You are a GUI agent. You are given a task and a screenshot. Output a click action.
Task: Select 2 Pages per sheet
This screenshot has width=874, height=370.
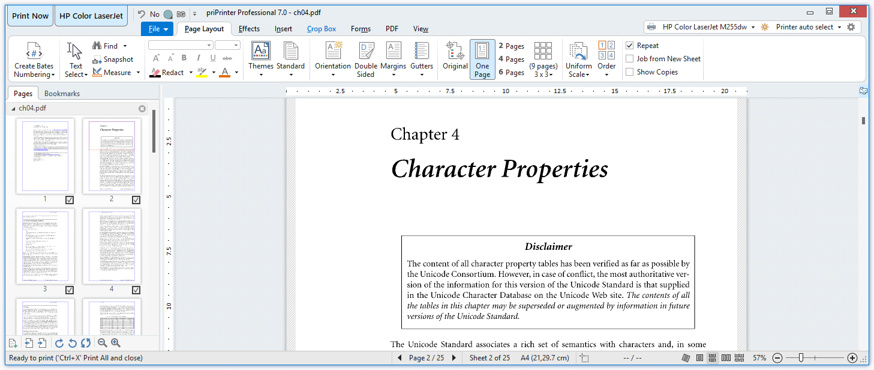coord(511,46)
